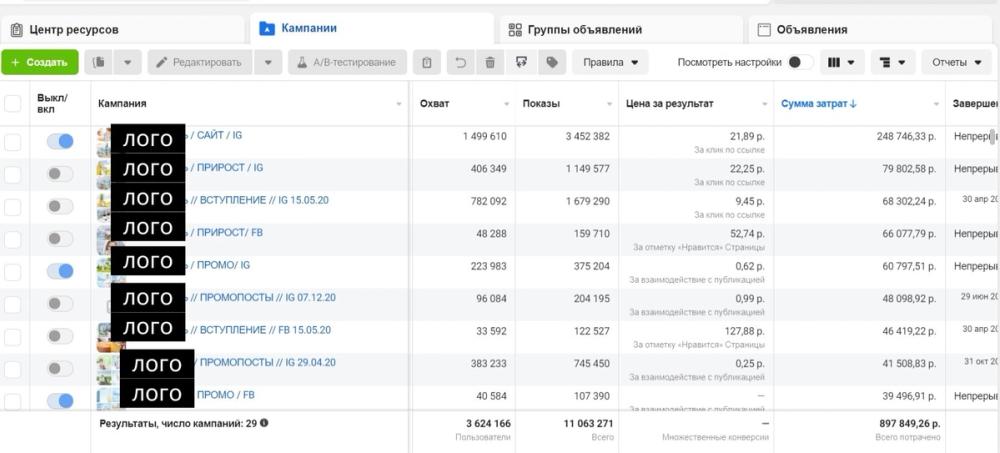Screen dimensions: 1000x453
Task: Check the box for САЙТ / IG row
Action: point(13,142)
